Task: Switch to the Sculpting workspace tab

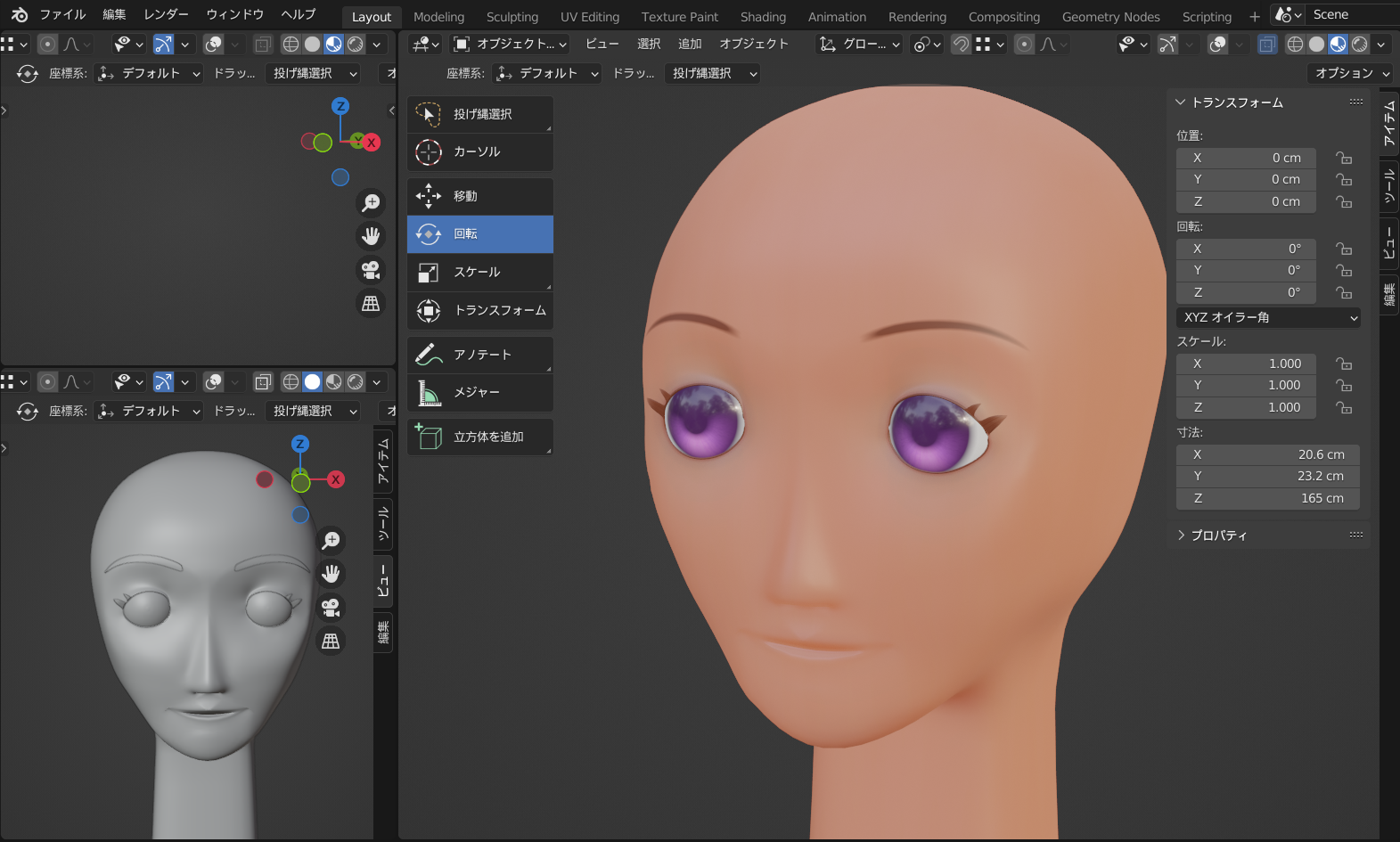Action: coord(512,17)
